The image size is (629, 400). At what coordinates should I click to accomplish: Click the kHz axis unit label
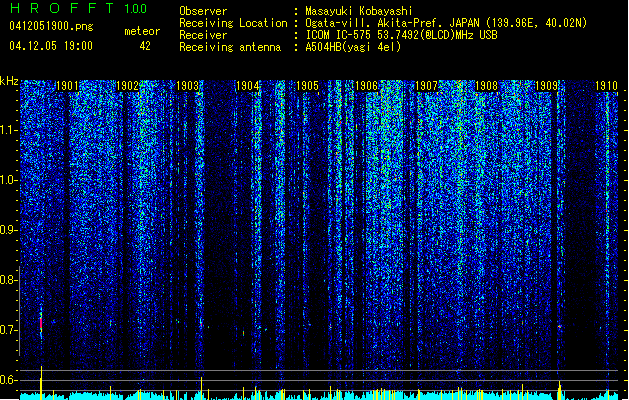(x=9, y=81)
